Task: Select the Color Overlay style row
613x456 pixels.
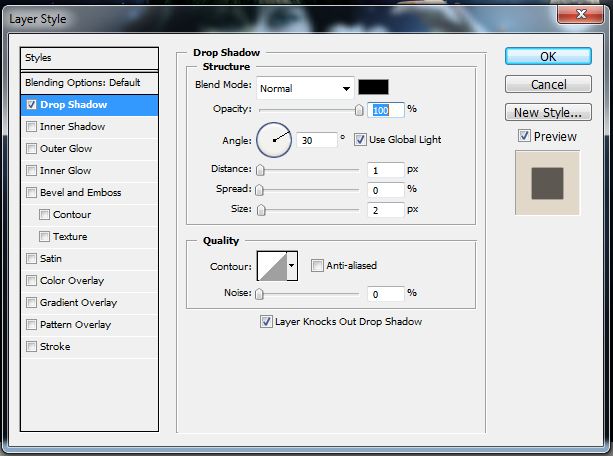Action: 90,280
